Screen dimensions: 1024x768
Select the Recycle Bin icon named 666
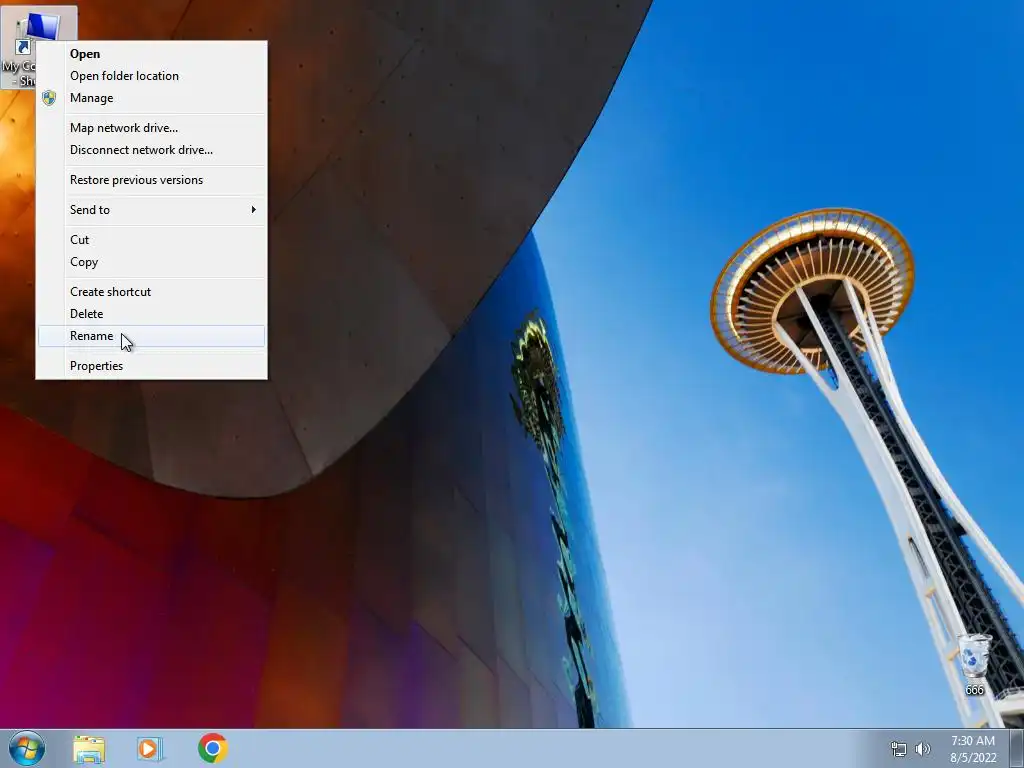coord(974,664)
